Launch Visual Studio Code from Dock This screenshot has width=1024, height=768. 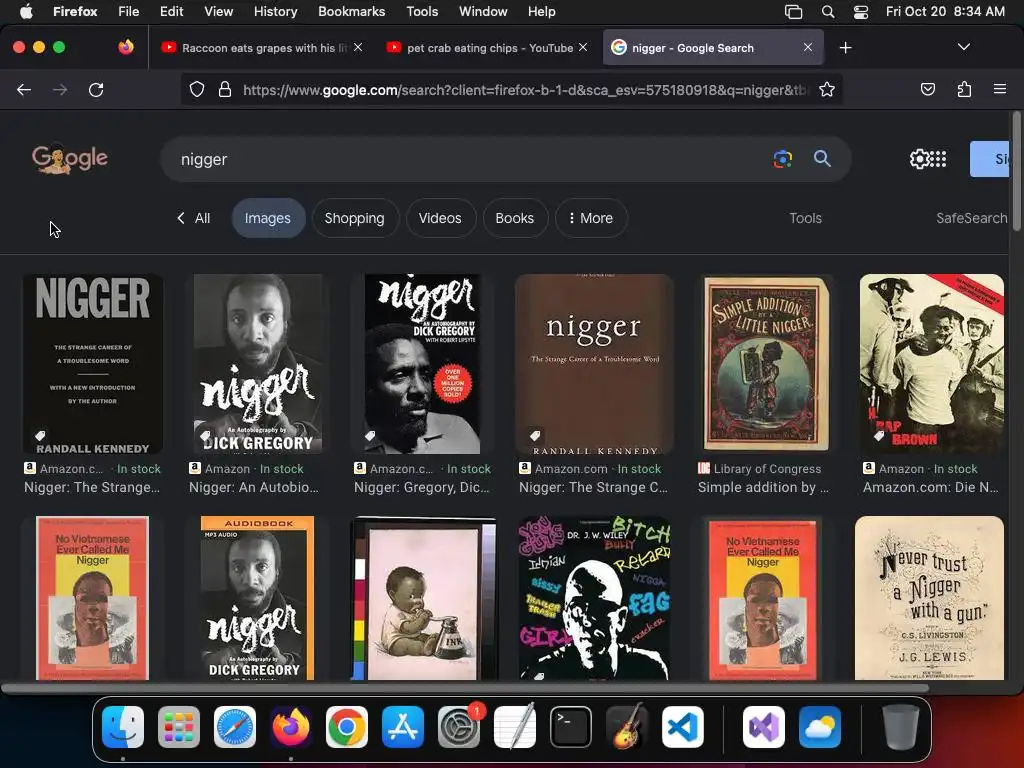coord(682,727)
